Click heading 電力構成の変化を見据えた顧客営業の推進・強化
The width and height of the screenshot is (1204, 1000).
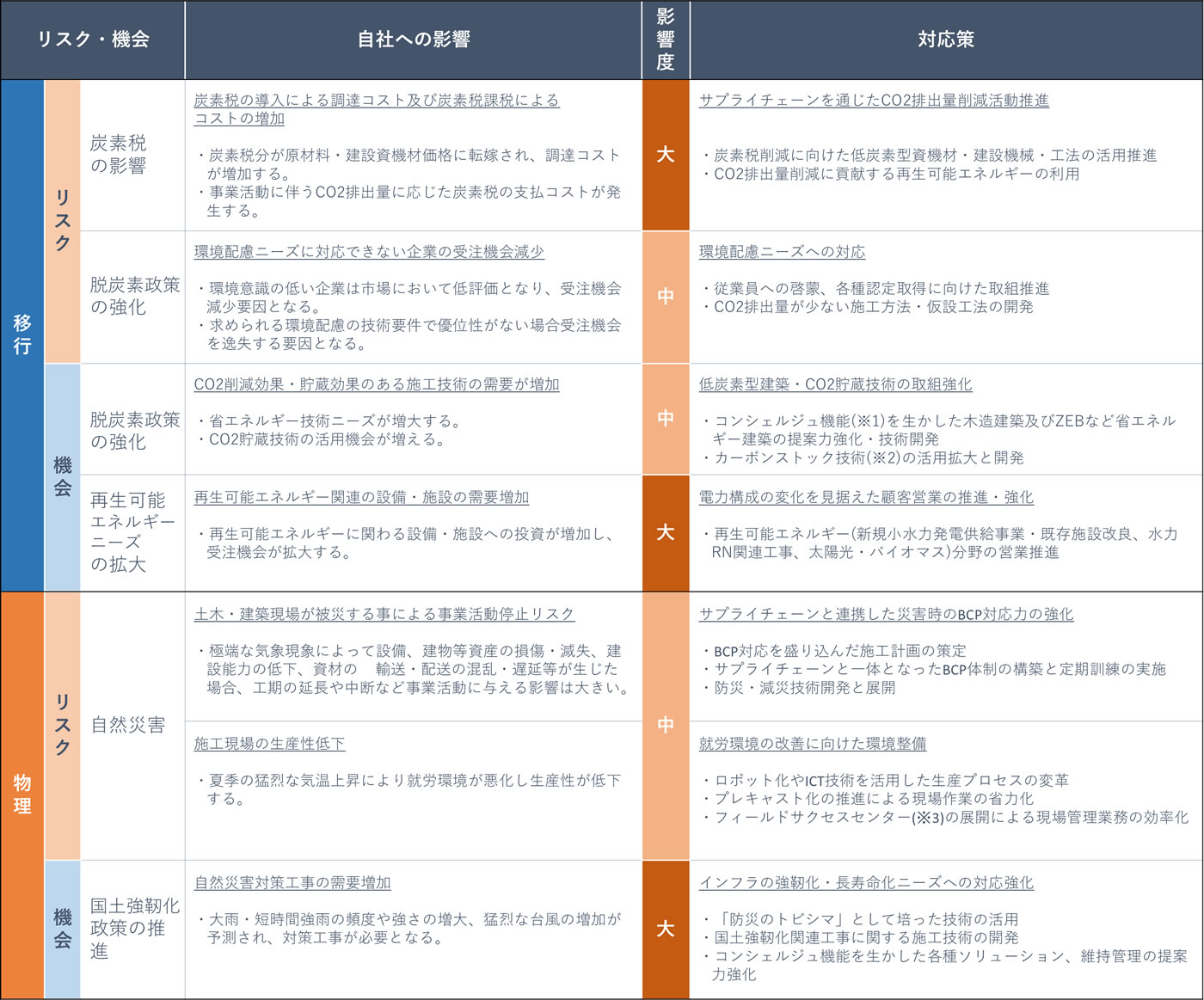point(866,498)
